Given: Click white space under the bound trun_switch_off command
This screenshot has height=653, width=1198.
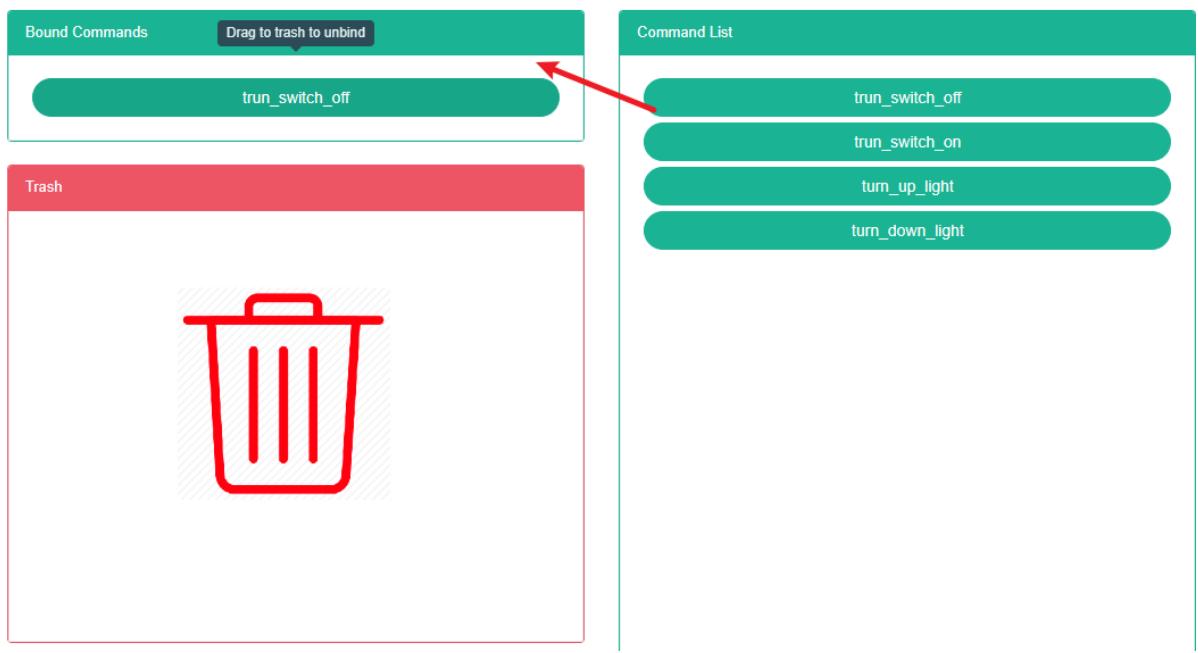Looking at the screenshot, I should [x=296, y=129].
